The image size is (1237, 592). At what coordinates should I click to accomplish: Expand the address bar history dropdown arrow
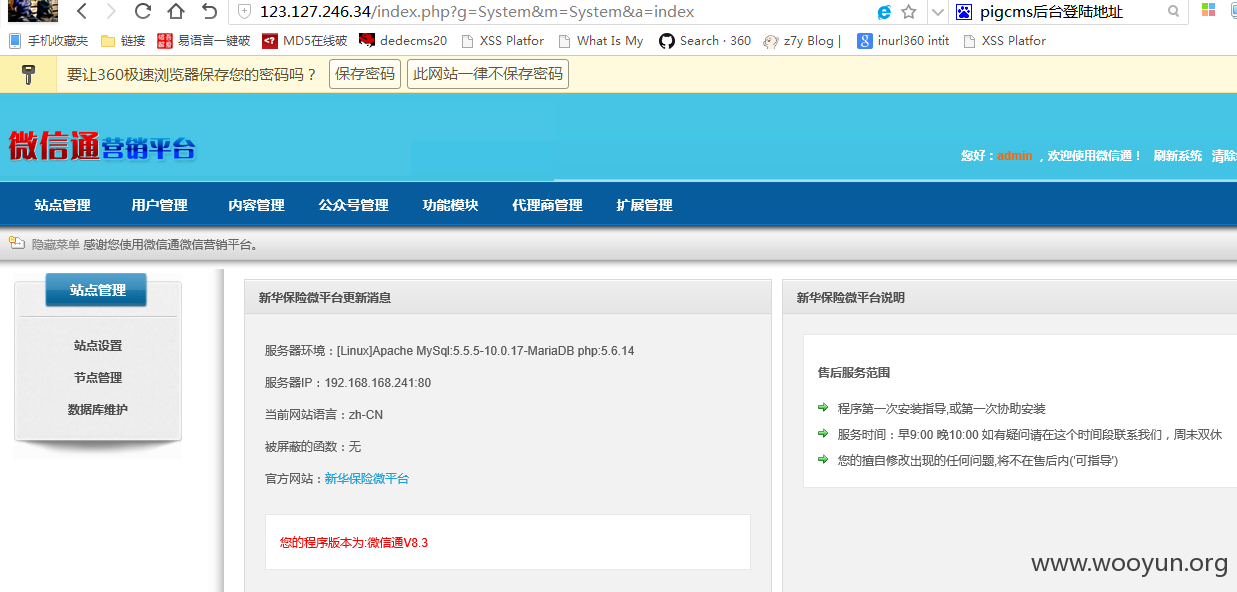point(937,12)
